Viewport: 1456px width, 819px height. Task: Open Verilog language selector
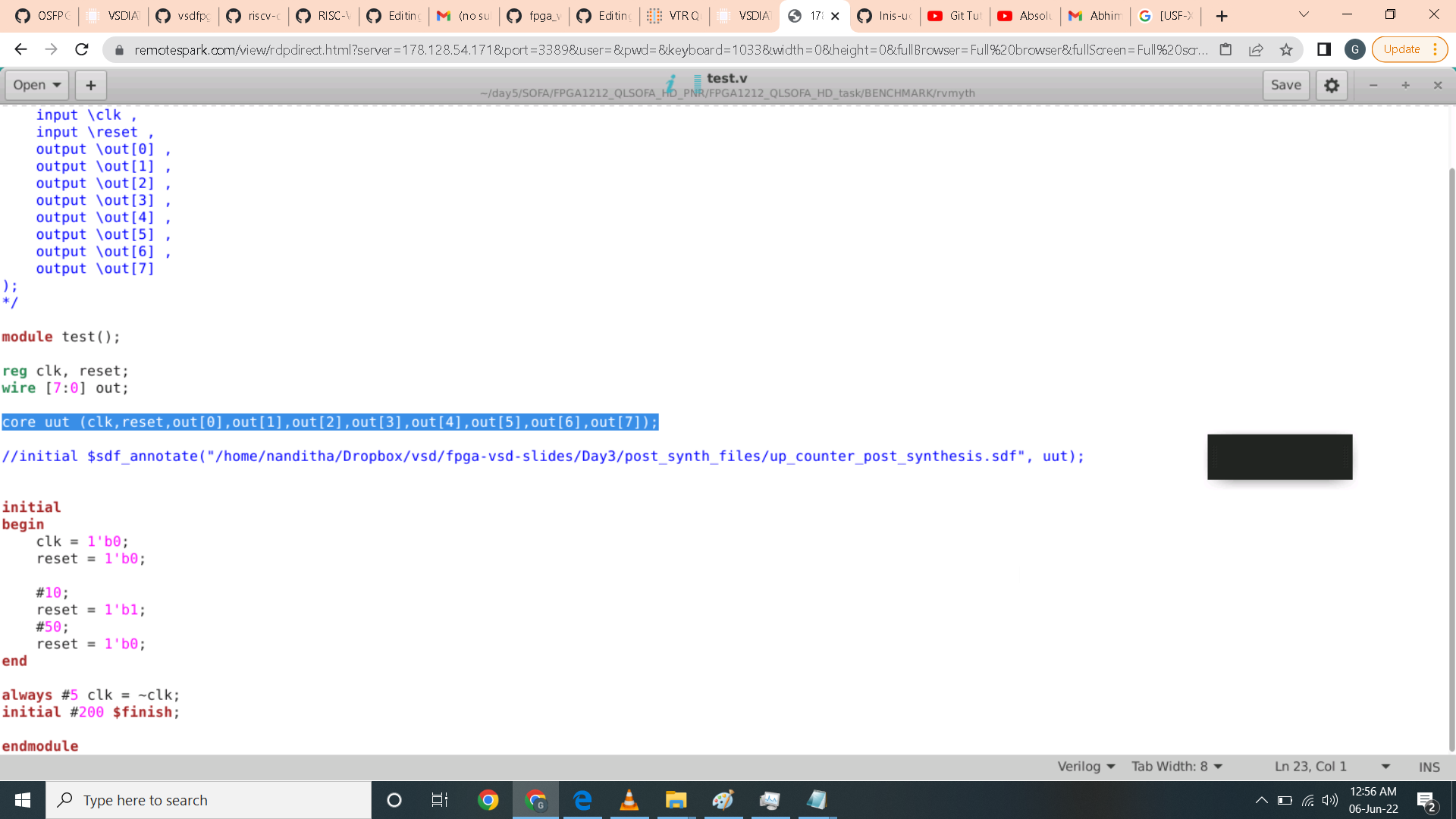tap(1086, 767)
